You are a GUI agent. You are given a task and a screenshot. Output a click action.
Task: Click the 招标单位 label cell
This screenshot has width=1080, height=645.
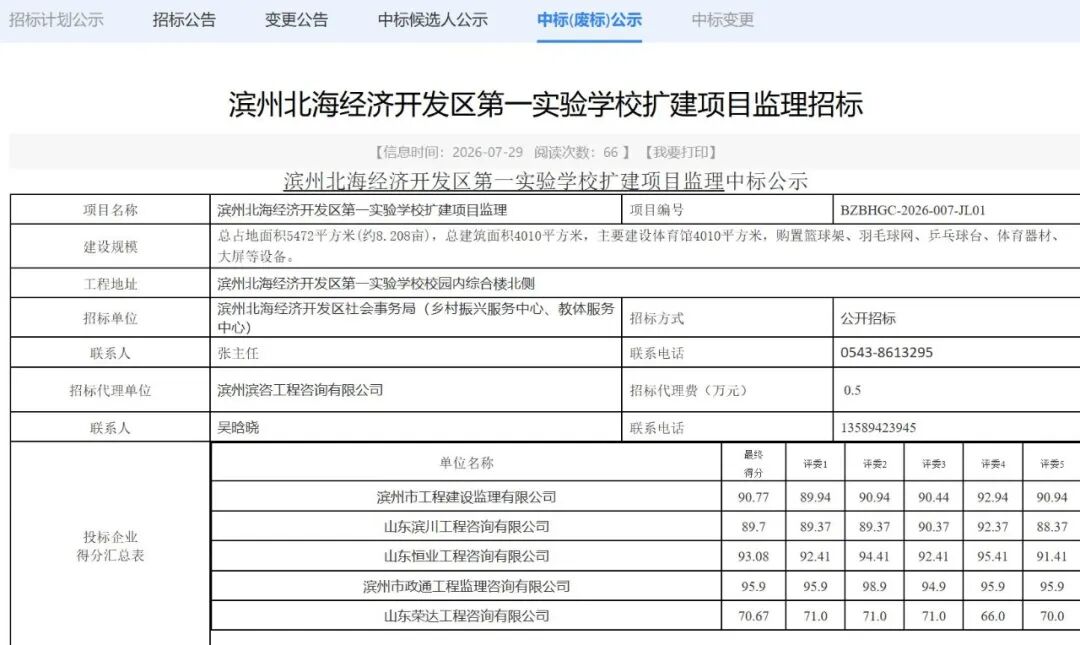point(110,318)
